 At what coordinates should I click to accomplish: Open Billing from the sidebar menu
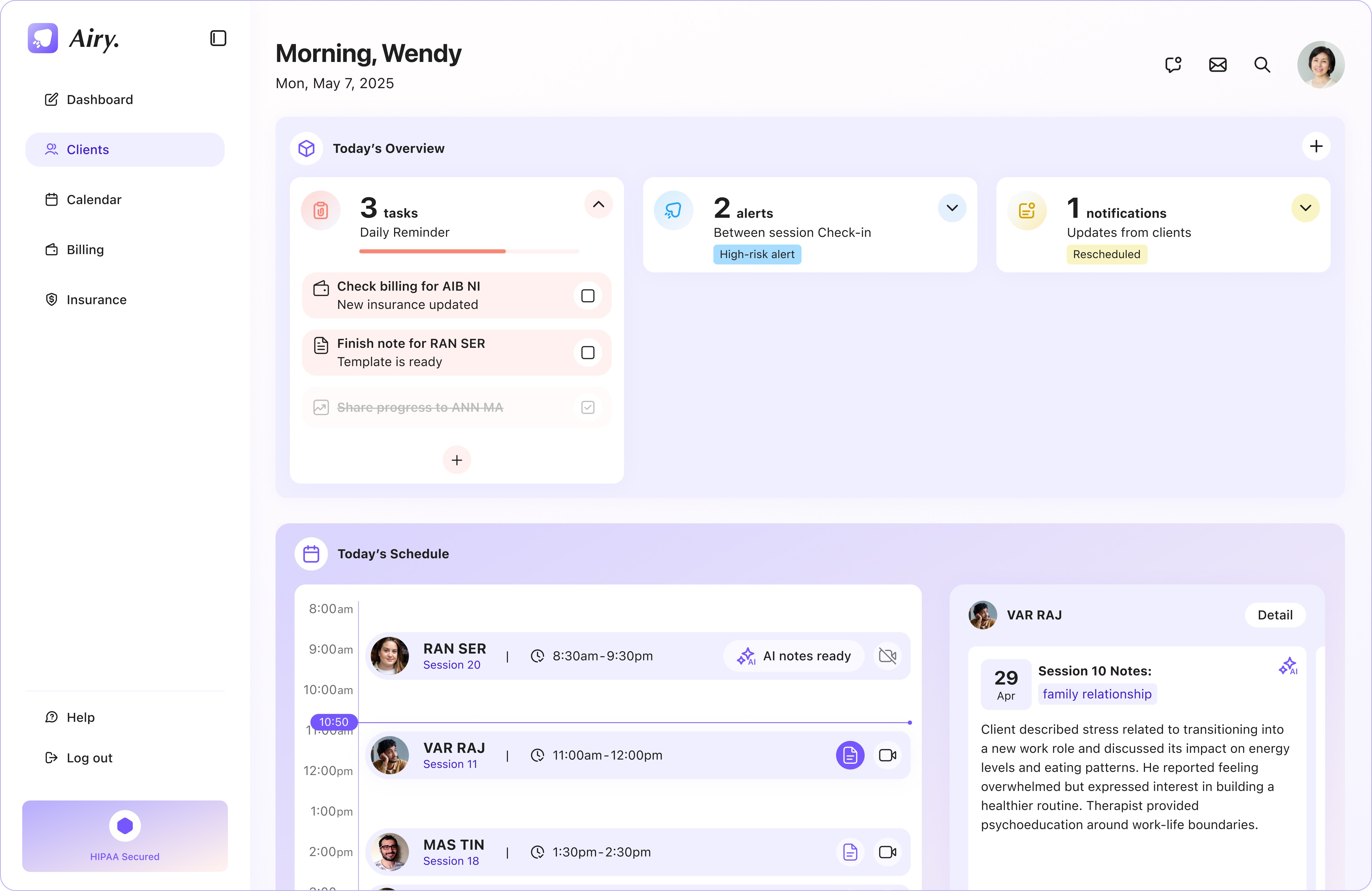(x=85, y=250)
